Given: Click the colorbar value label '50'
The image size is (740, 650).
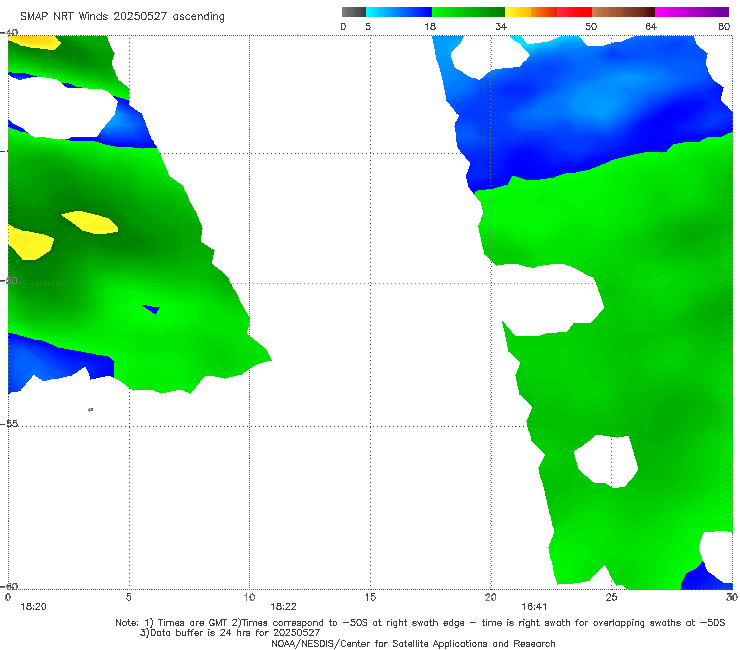Looking at the screenshot, I should click(x=591, y=27).
